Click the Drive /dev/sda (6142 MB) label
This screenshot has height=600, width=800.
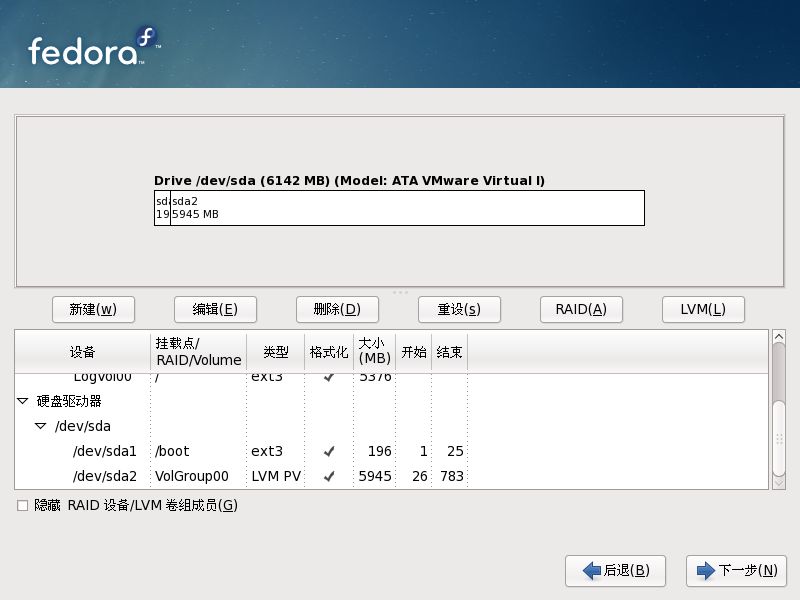(349, 181)
